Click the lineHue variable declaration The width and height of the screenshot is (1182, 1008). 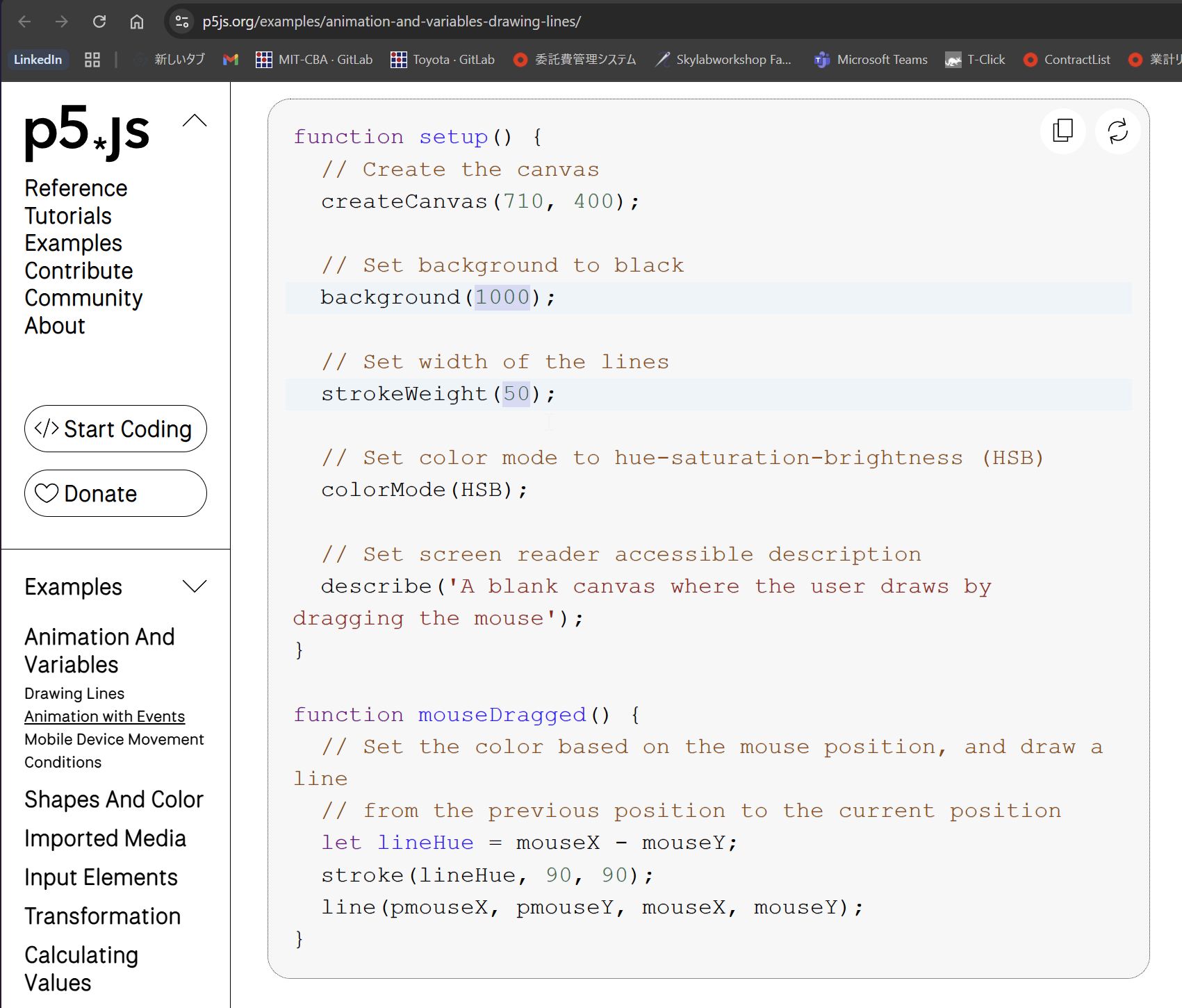pyautogui.click(x=425, y=843)
